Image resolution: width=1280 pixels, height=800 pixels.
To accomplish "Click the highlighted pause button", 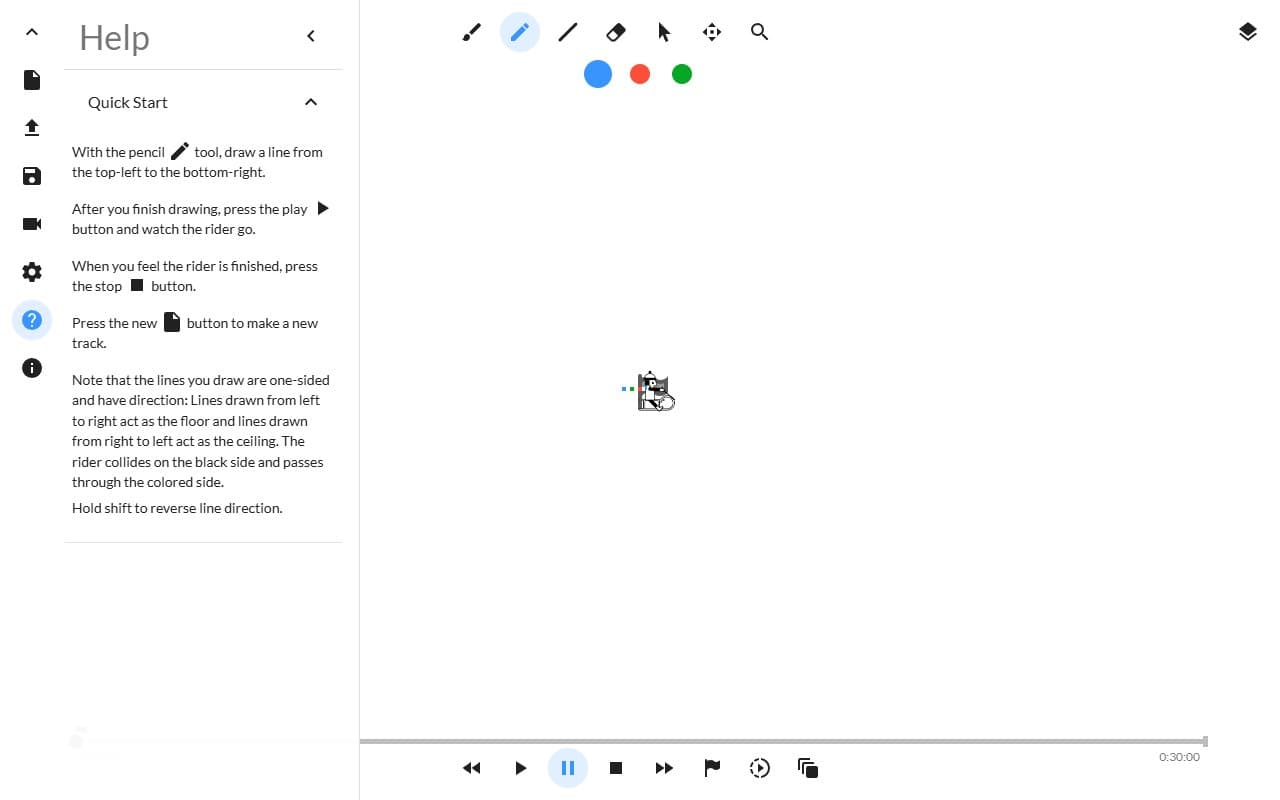I will click(568, 768).
